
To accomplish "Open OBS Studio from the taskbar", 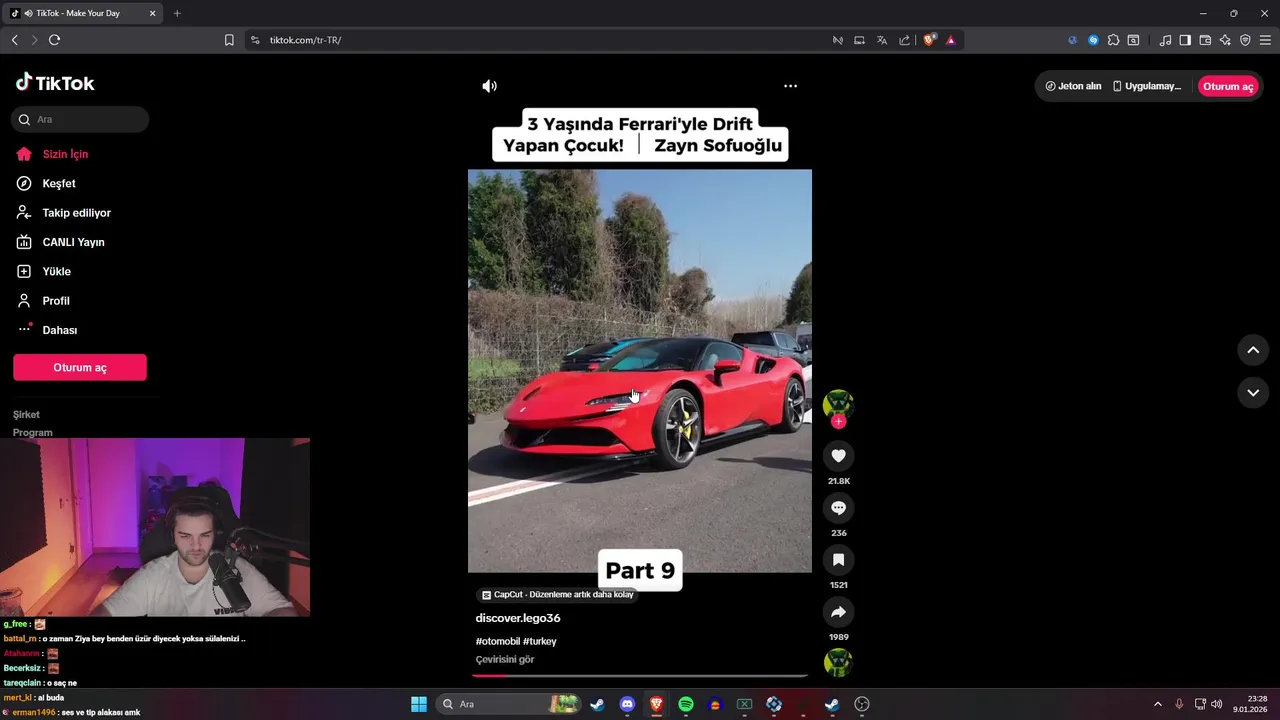I will coord(862,704).
